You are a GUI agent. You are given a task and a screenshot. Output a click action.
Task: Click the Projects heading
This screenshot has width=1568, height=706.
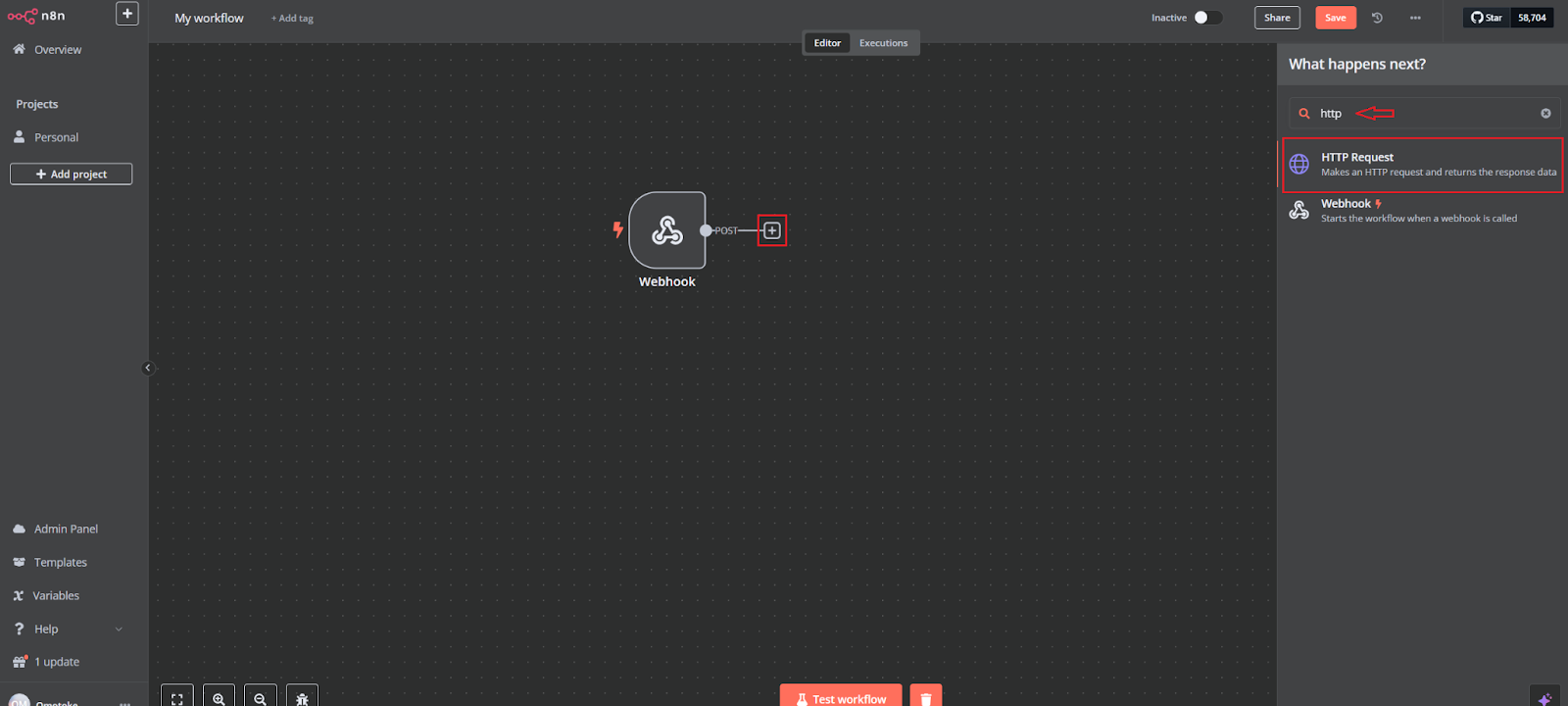(37, 104)
